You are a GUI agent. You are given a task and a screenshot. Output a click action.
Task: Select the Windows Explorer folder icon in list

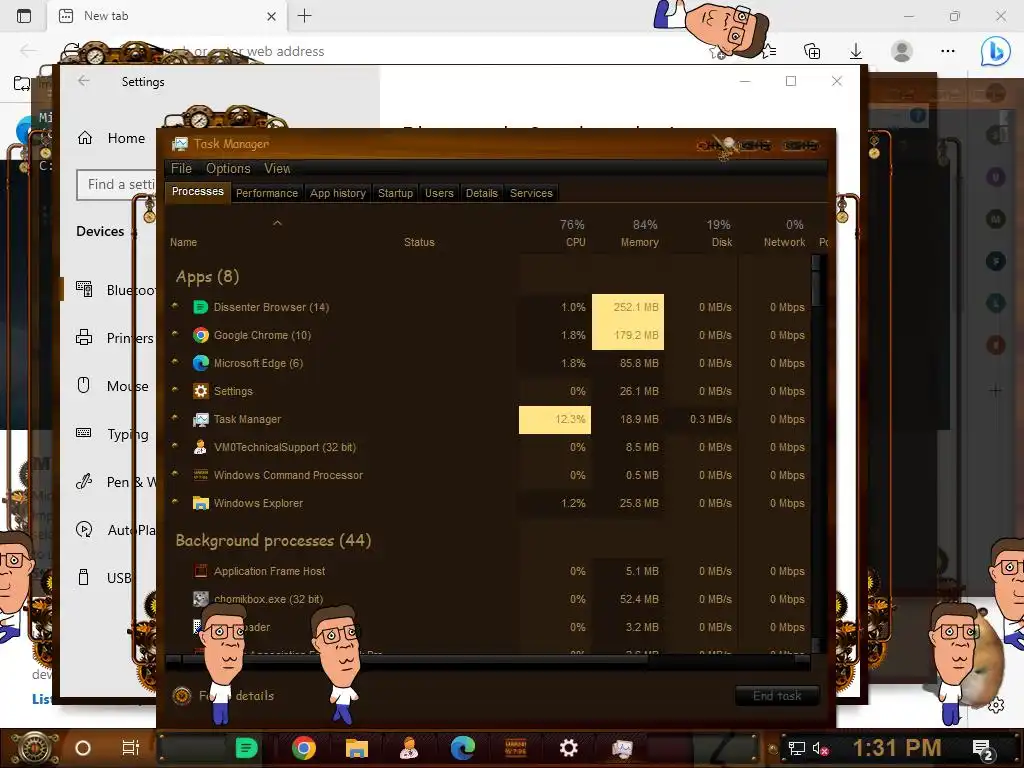(200, 504)
